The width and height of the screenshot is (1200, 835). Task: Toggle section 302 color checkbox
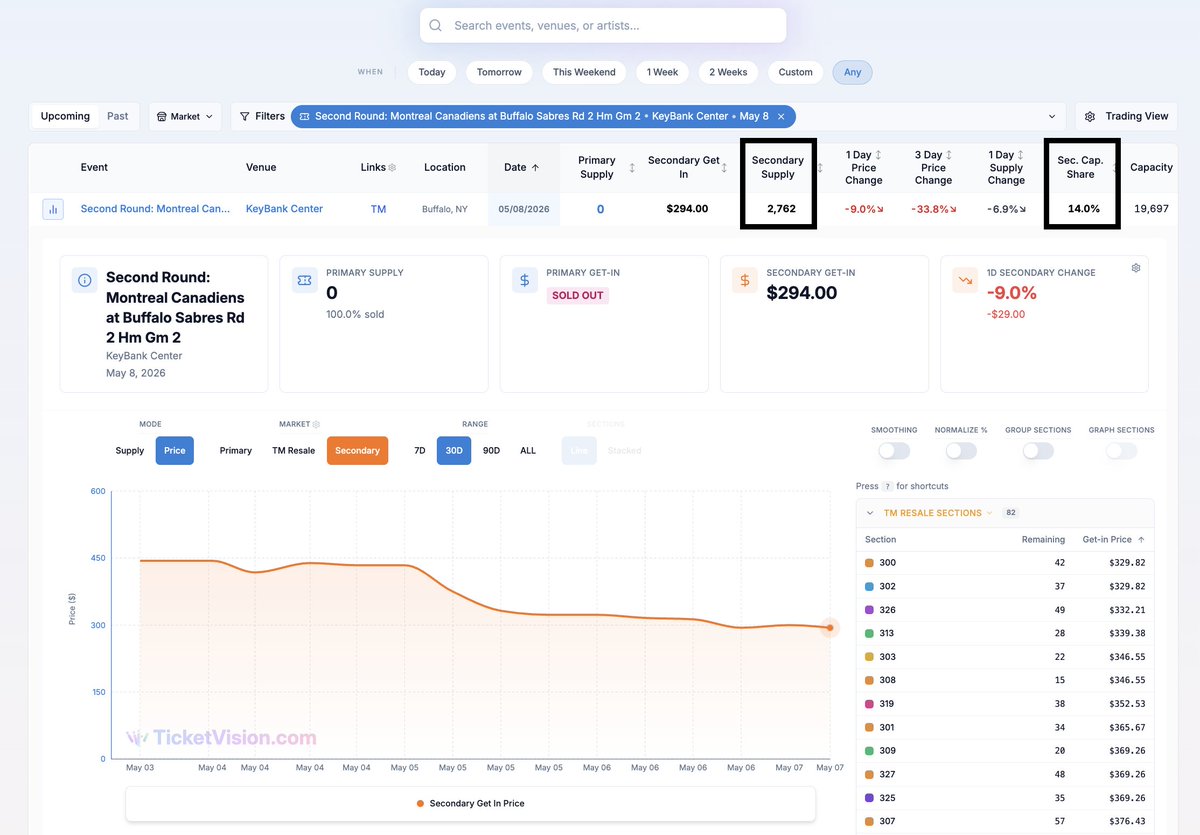click(869, 587)
